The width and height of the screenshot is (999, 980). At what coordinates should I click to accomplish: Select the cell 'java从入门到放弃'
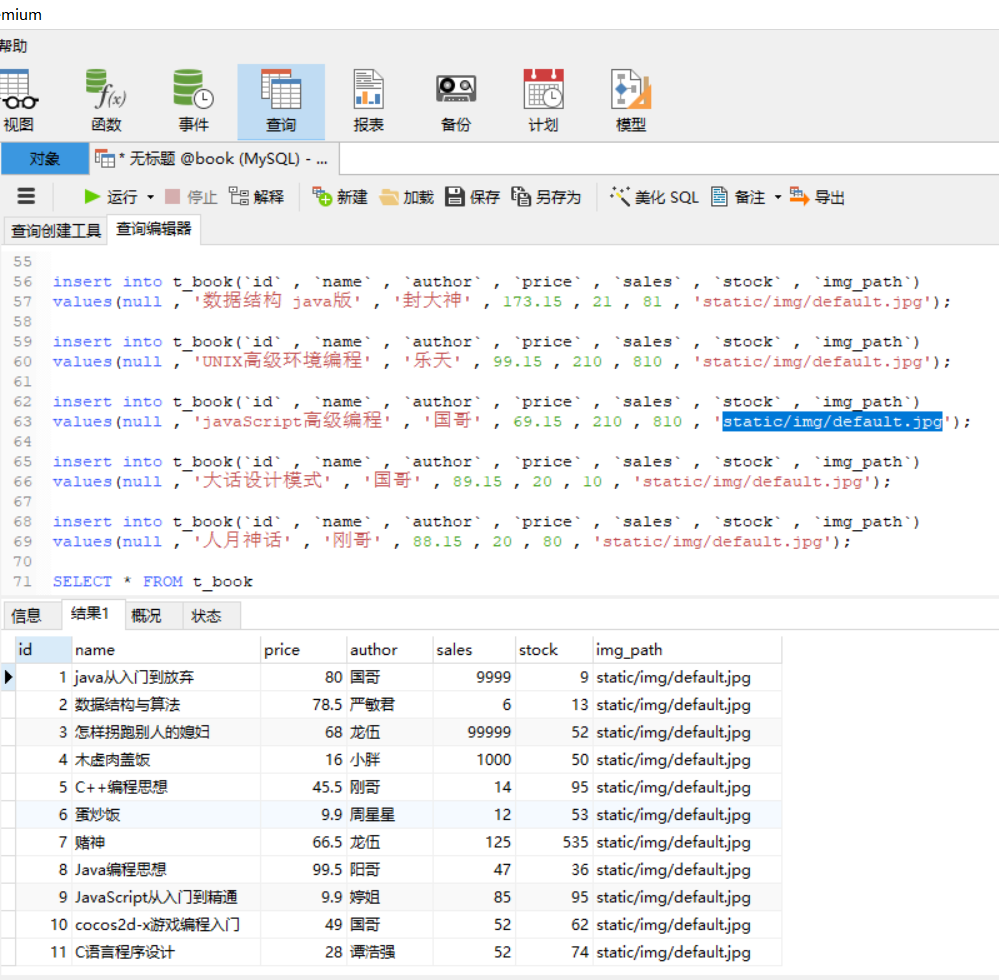166,677
